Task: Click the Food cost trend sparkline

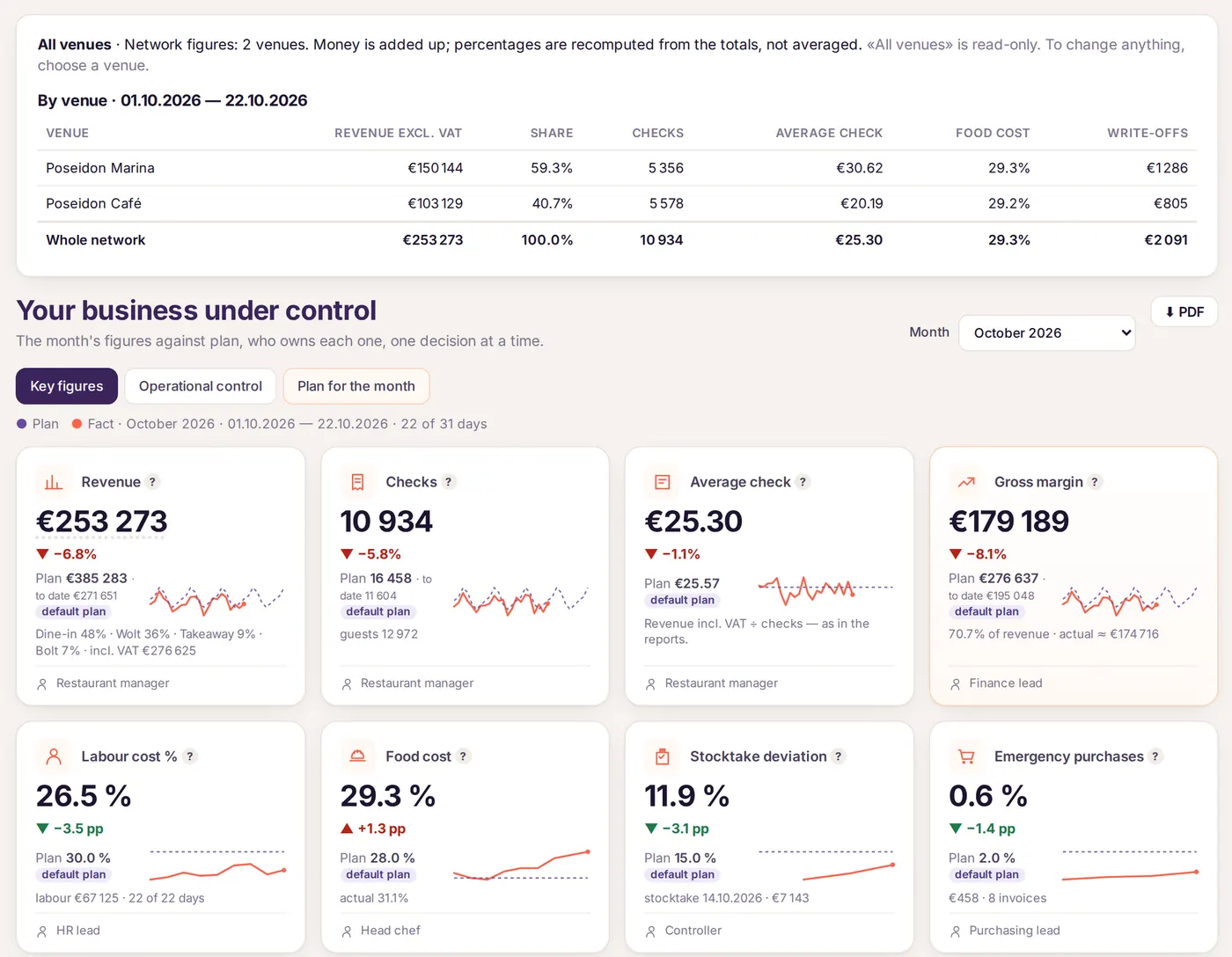Action: pyautogui.click(x=521, y=865)
